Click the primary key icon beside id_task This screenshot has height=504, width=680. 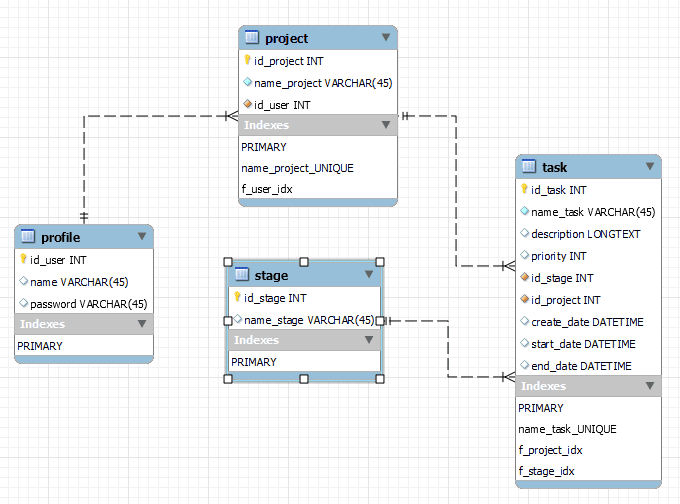click(524, 189)
